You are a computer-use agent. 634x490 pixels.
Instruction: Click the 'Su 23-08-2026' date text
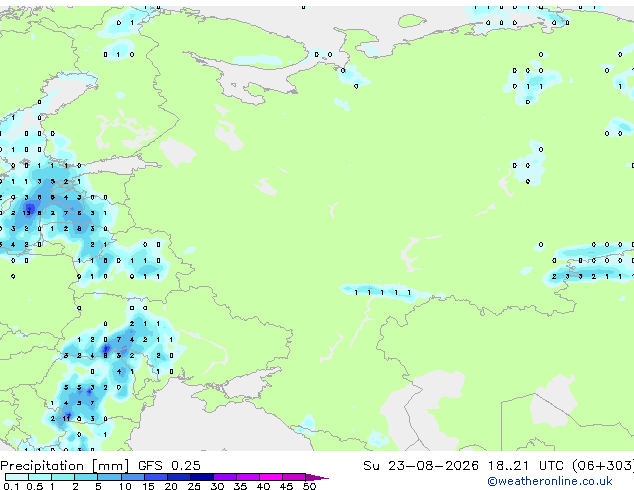pyautogui.click(x=421, y=466)
